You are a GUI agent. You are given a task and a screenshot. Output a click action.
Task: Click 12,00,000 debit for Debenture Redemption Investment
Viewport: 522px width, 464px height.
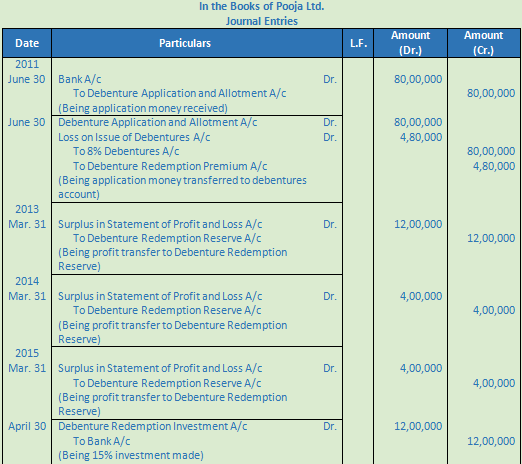pyautogui.click(x=418, y=426)
